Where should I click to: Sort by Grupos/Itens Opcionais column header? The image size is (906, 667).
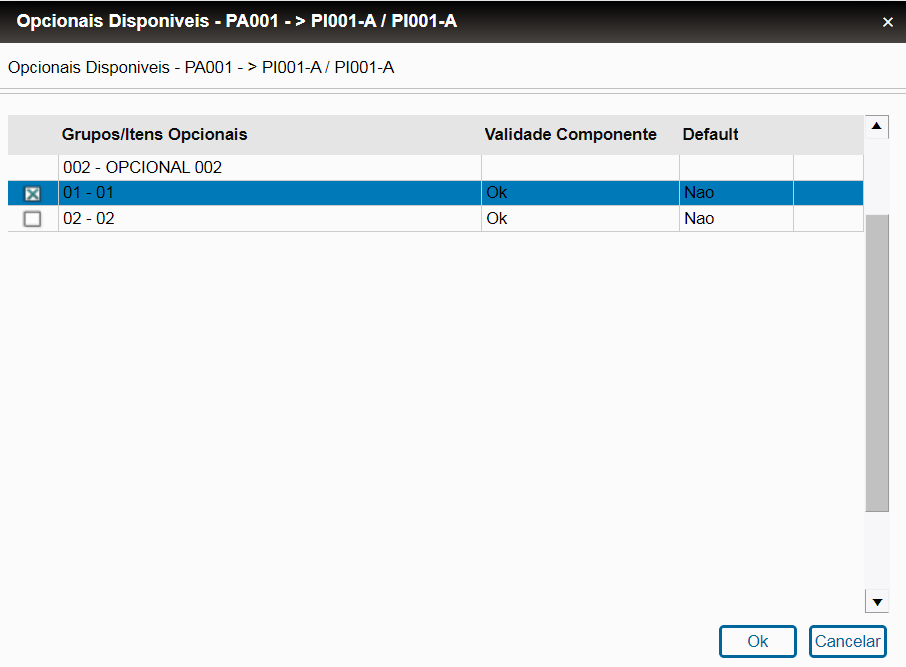pyautogui.click(x=155, y=134)
